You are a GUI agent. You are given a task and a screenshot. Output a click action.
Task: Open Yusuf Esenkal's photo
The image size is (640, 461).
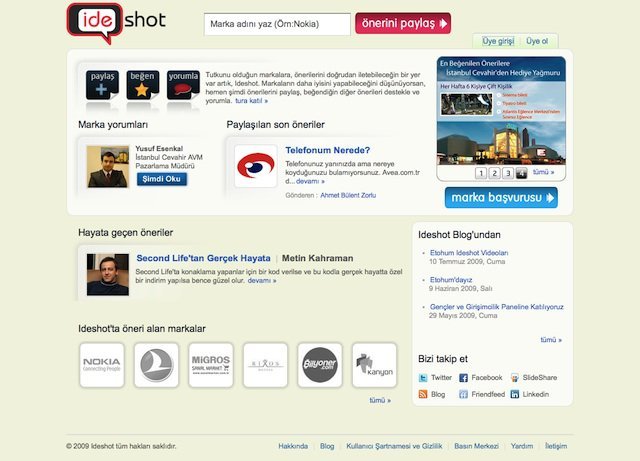pos(108,167)
